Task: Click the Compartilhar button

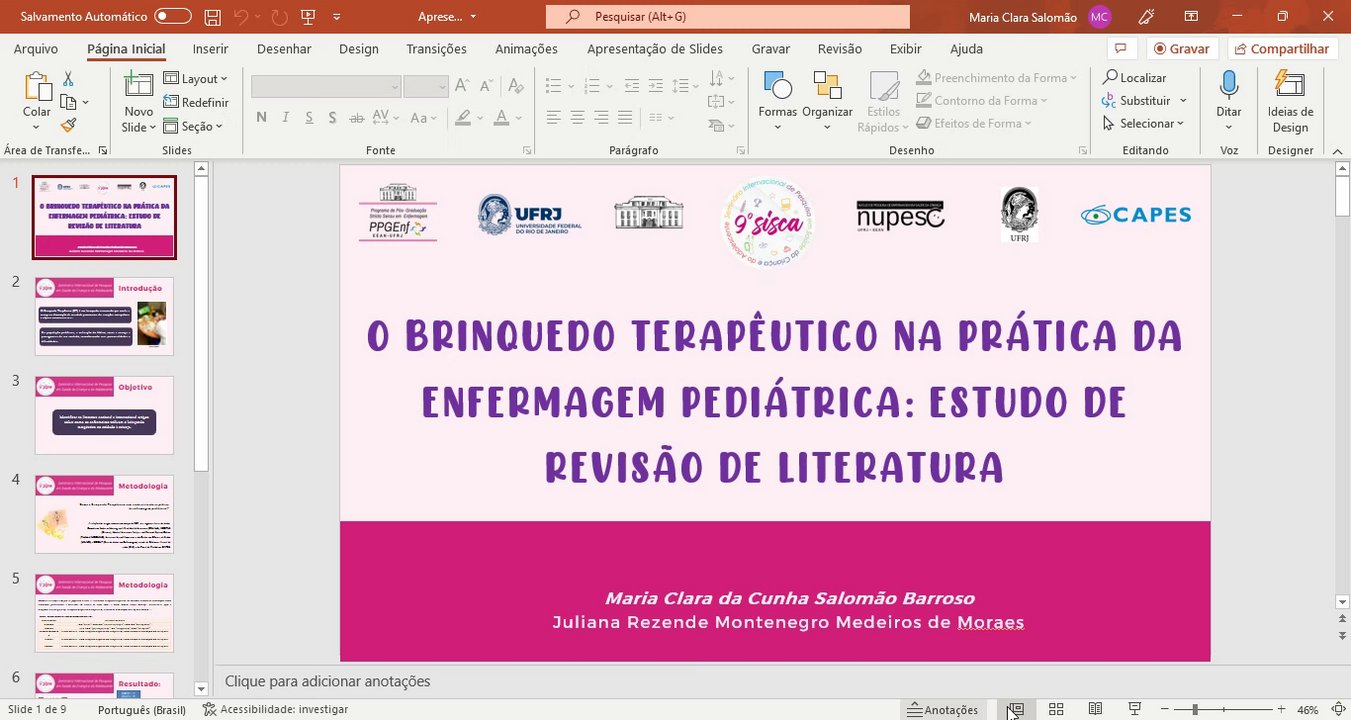Action: [x=1281, y=48]
